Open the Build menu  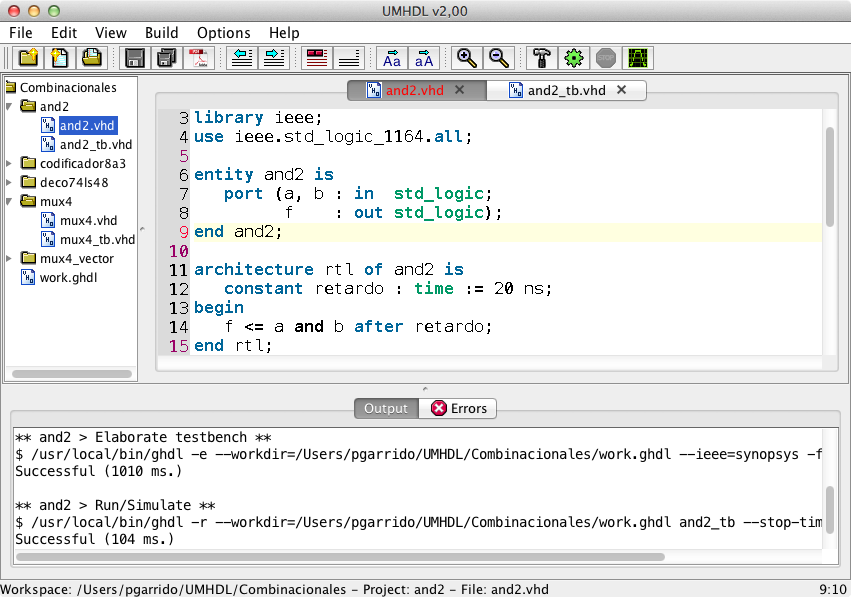[x=161, y=33]
